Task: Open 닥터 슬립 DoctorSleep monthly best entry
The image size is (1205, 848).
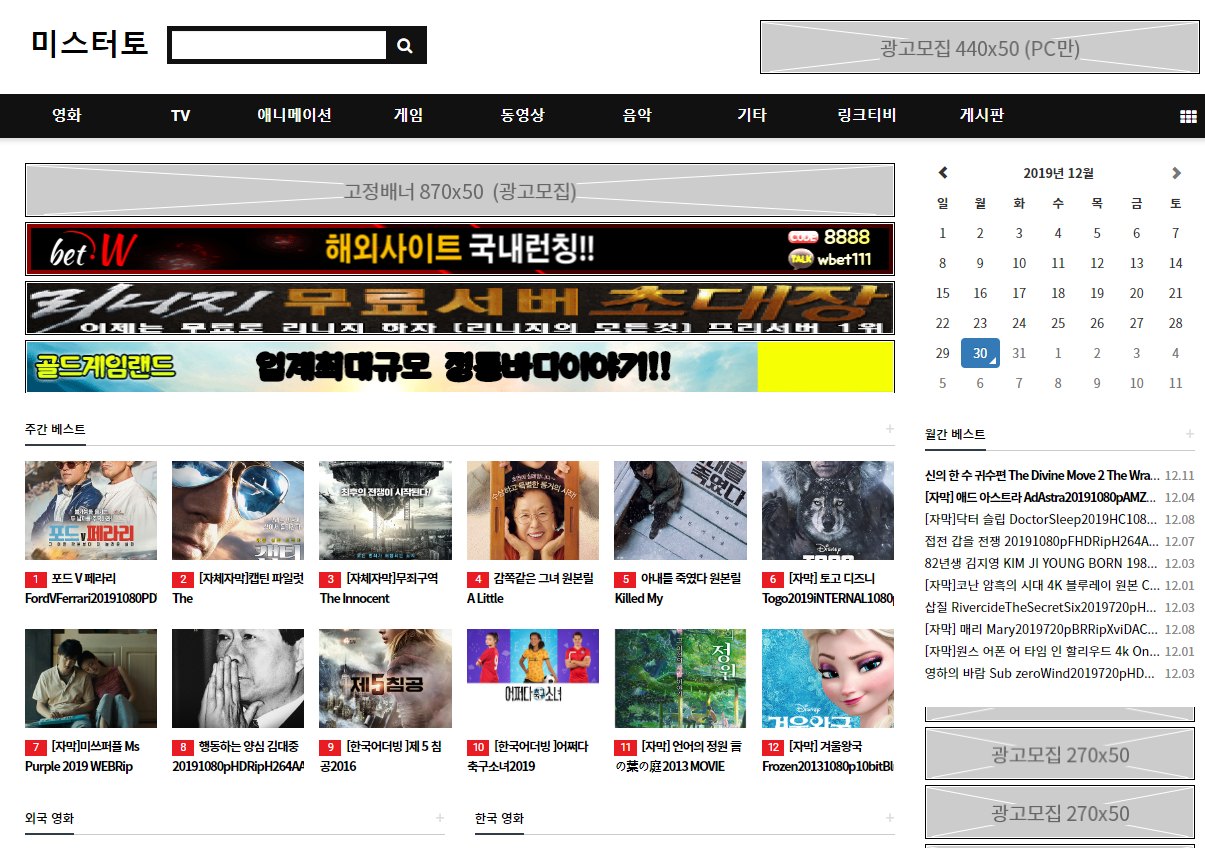Action: [x=1042, y=519]
